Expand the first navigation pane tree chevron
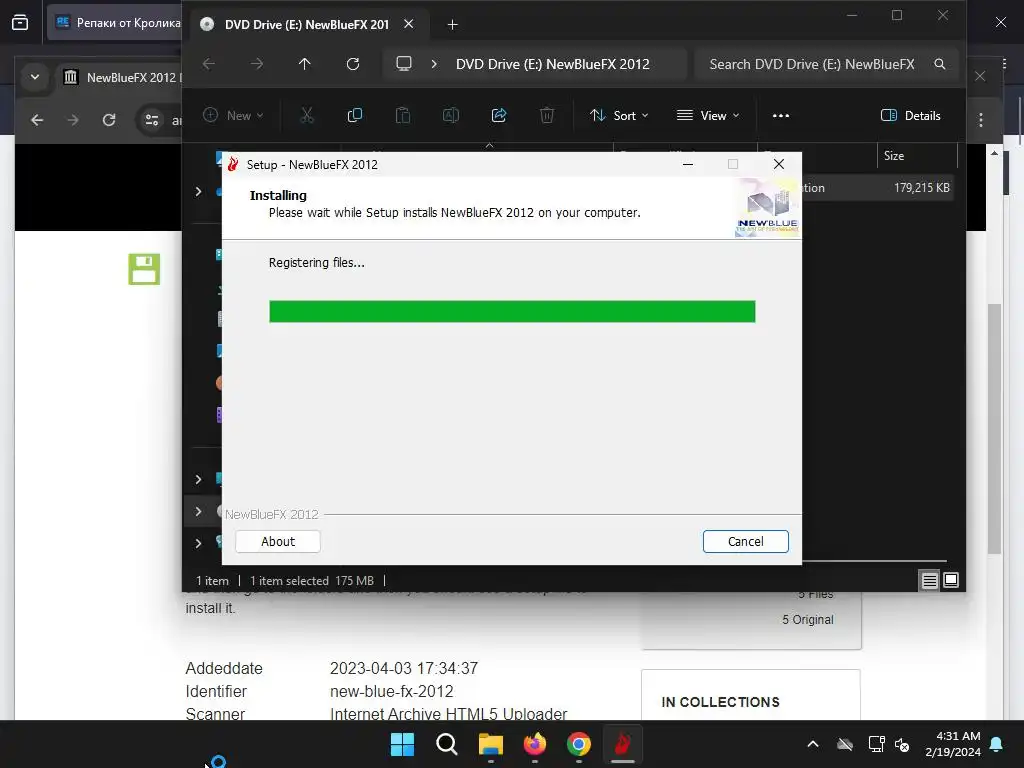The width and height of the screenshot is (1024, 768). click(x=199, y=191)
